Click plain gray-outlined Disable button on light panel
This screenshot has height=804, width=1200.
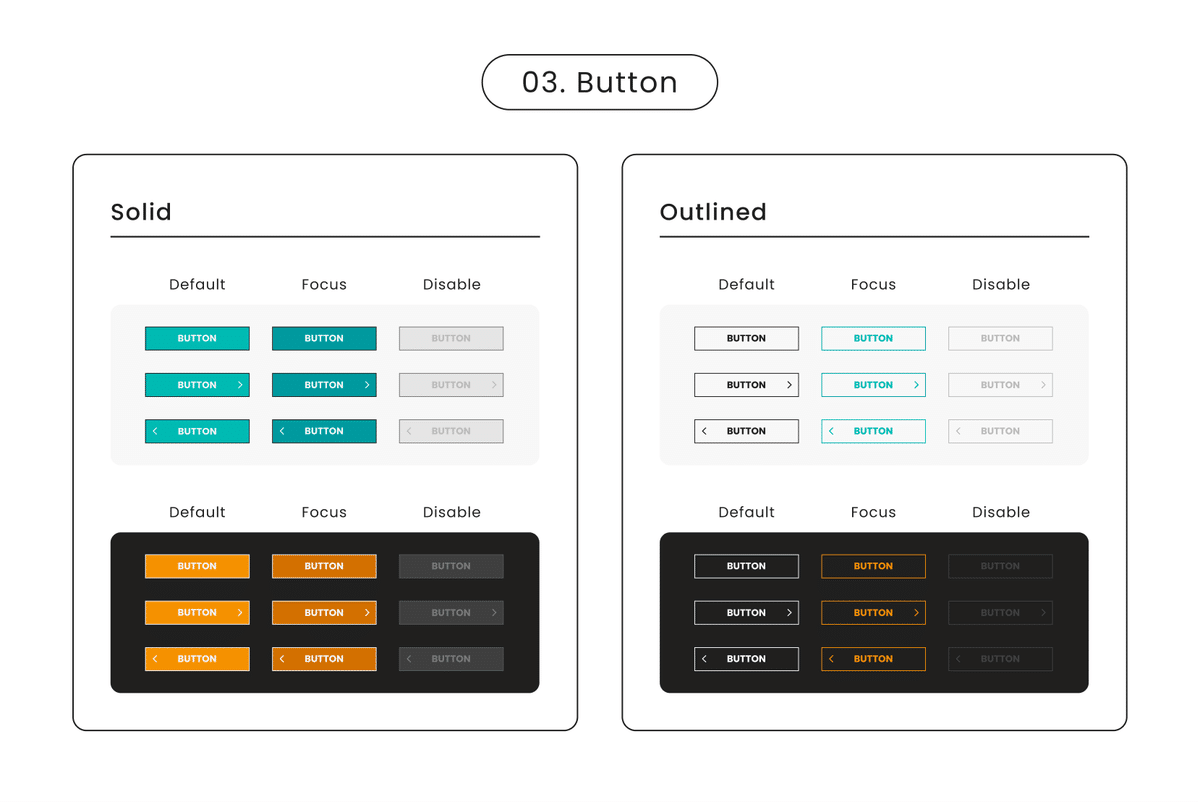coord(1000,338)
